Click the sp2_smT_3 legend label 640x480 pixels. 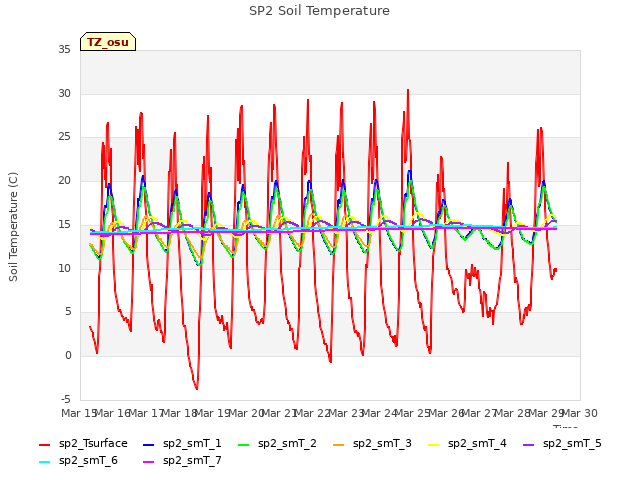point(382,443)
